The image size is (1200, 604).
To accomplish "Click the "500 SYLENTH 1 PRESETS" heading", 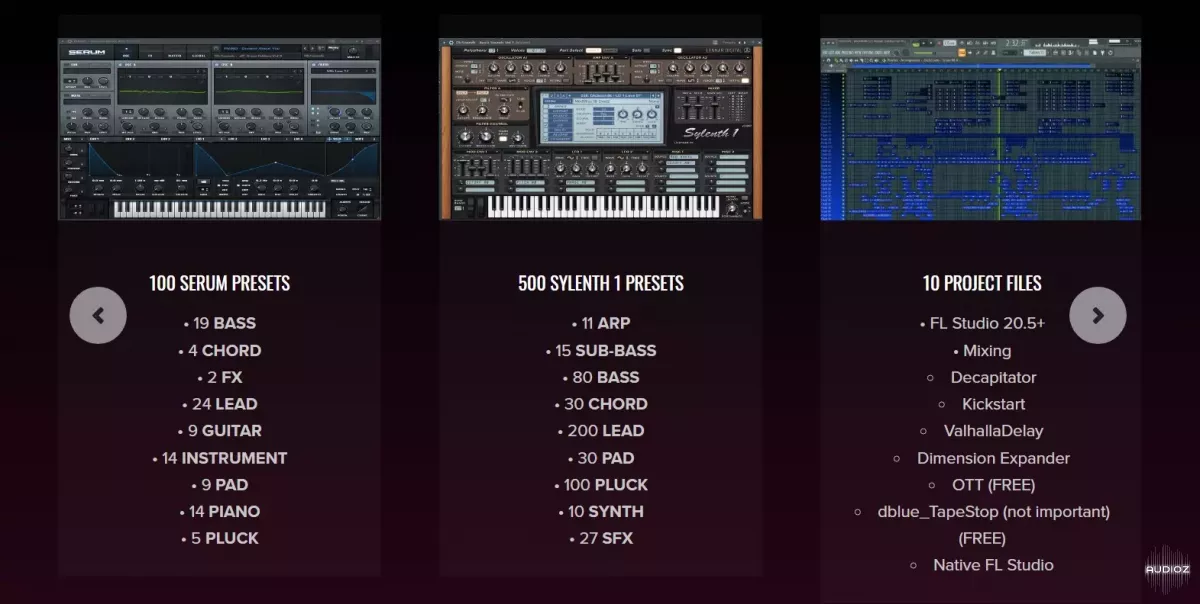I will (x=601, y=283).
